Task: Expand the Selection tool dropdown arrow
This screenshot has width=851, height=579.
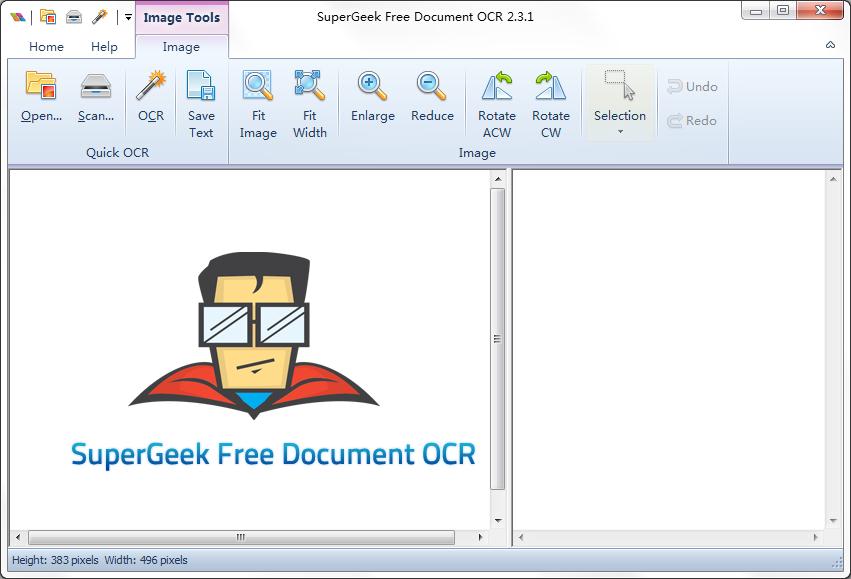Action: tap(620, 132)
